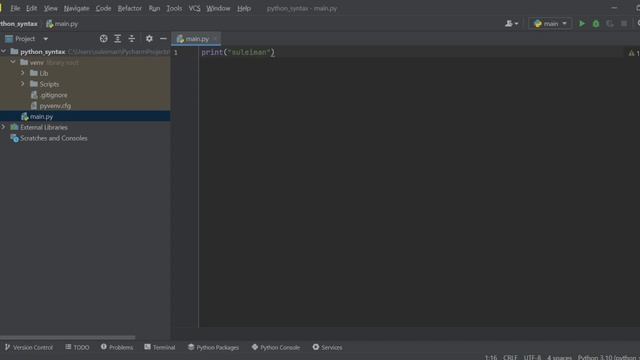Open the Services tool window

point(327,347)
